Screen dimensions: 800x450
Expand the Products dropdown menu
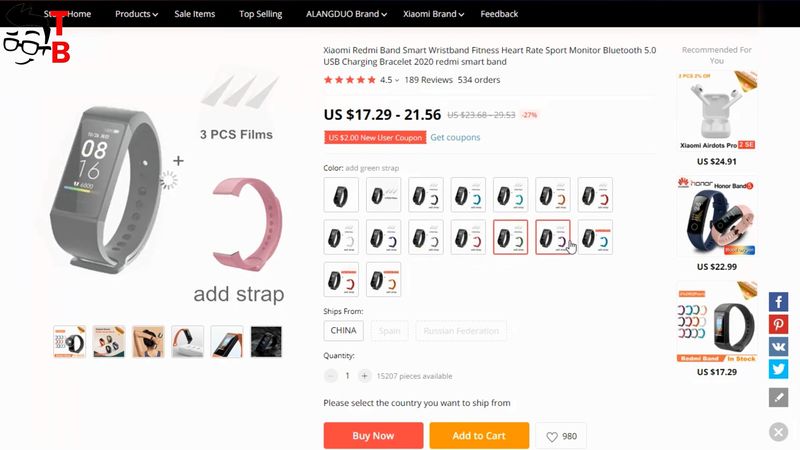pos(136,14)
